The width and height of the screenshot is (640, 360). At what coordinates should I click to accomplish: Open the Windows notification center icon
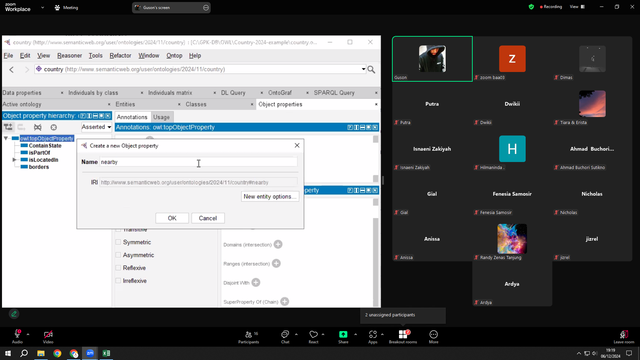tap(629, 353)
